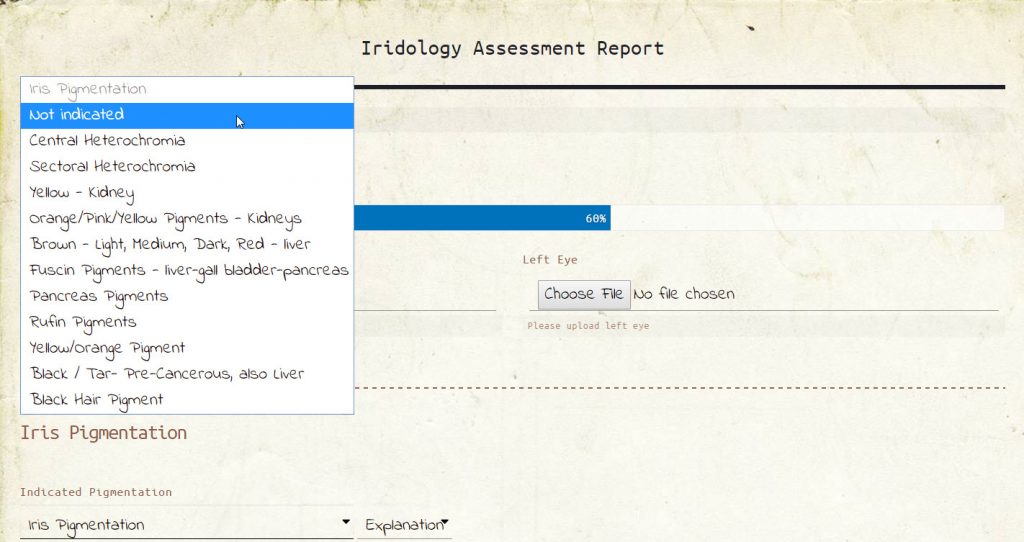The height and width of the screenshot is (542, 1024).
Task: Click 'Please upload left eye' hint text
Action: [x=588, y=326]
